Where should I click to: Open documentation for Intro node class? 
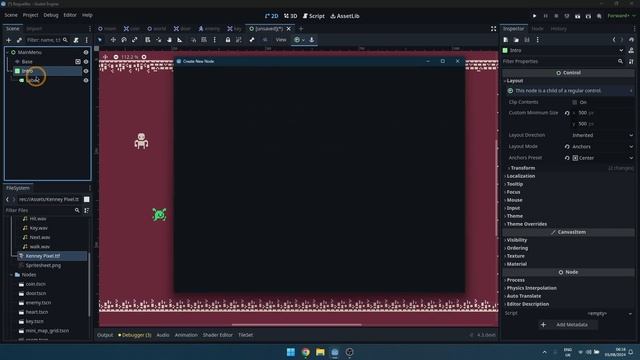(x=631, y=50)
